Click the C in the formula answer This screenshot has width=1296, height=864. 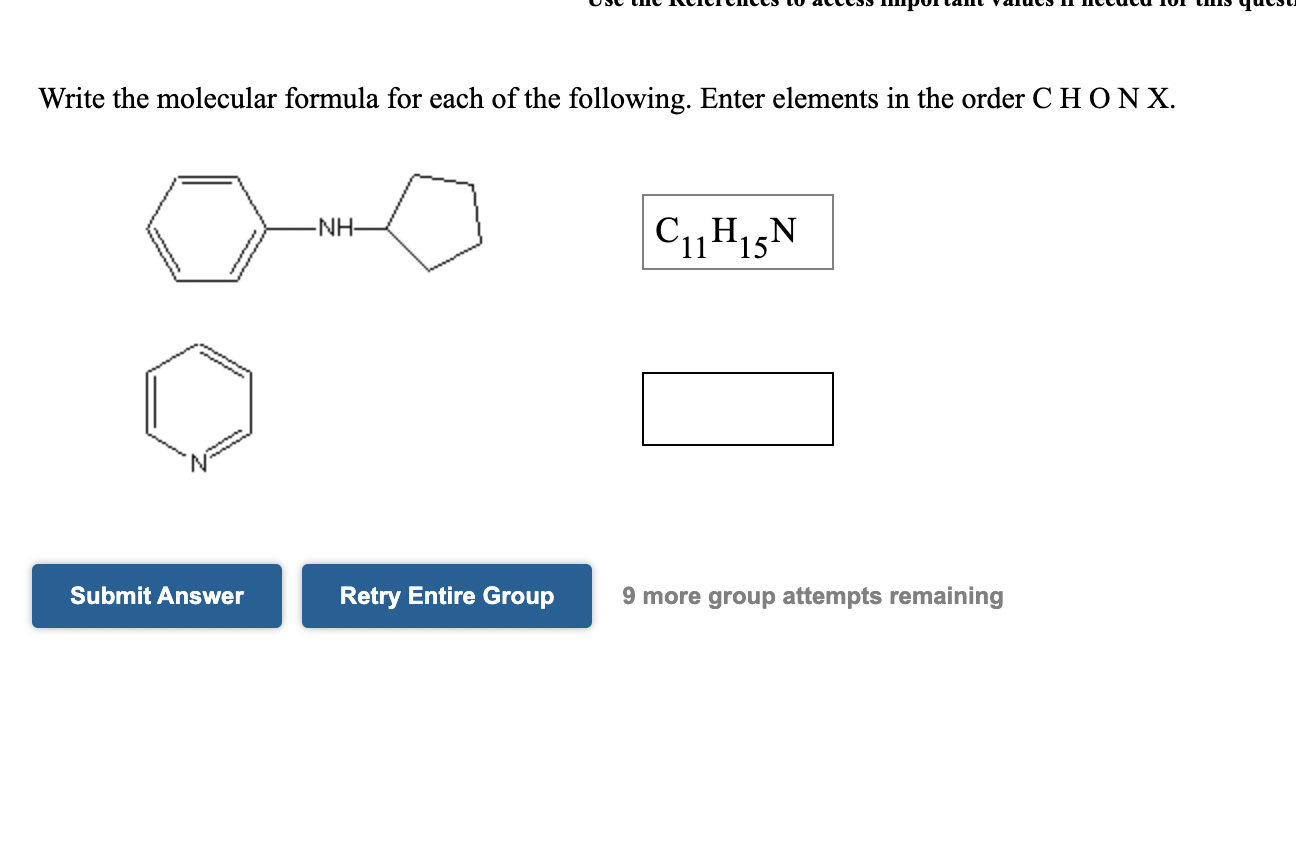point(666,230)
